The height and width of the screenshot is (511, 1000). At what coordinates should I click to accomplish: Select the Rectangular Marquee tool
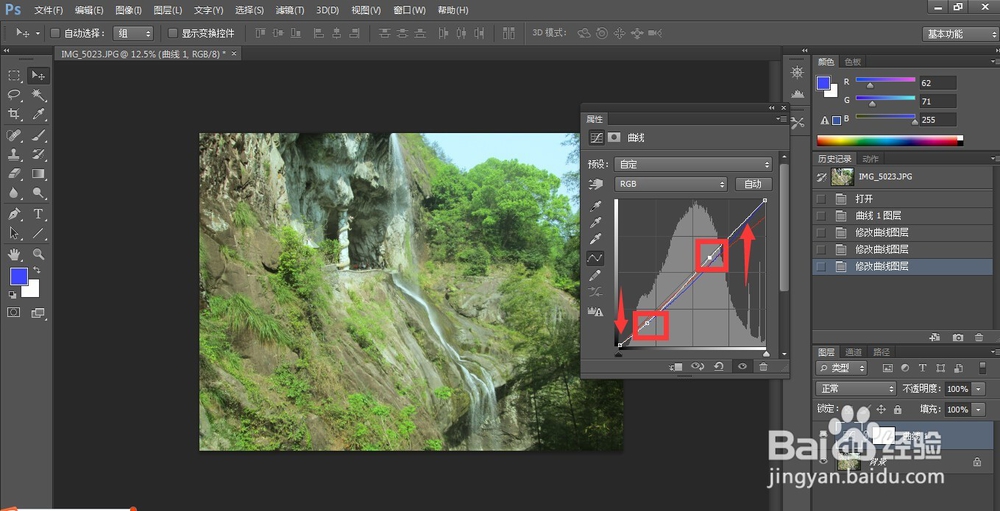[13, 75]
